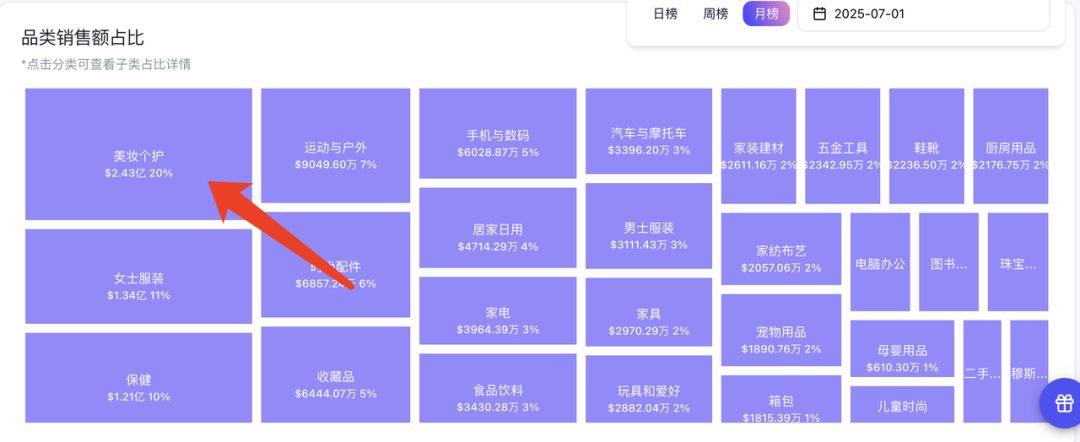
Task: Select the 玩具和爱好 category block
Action: 649,389
